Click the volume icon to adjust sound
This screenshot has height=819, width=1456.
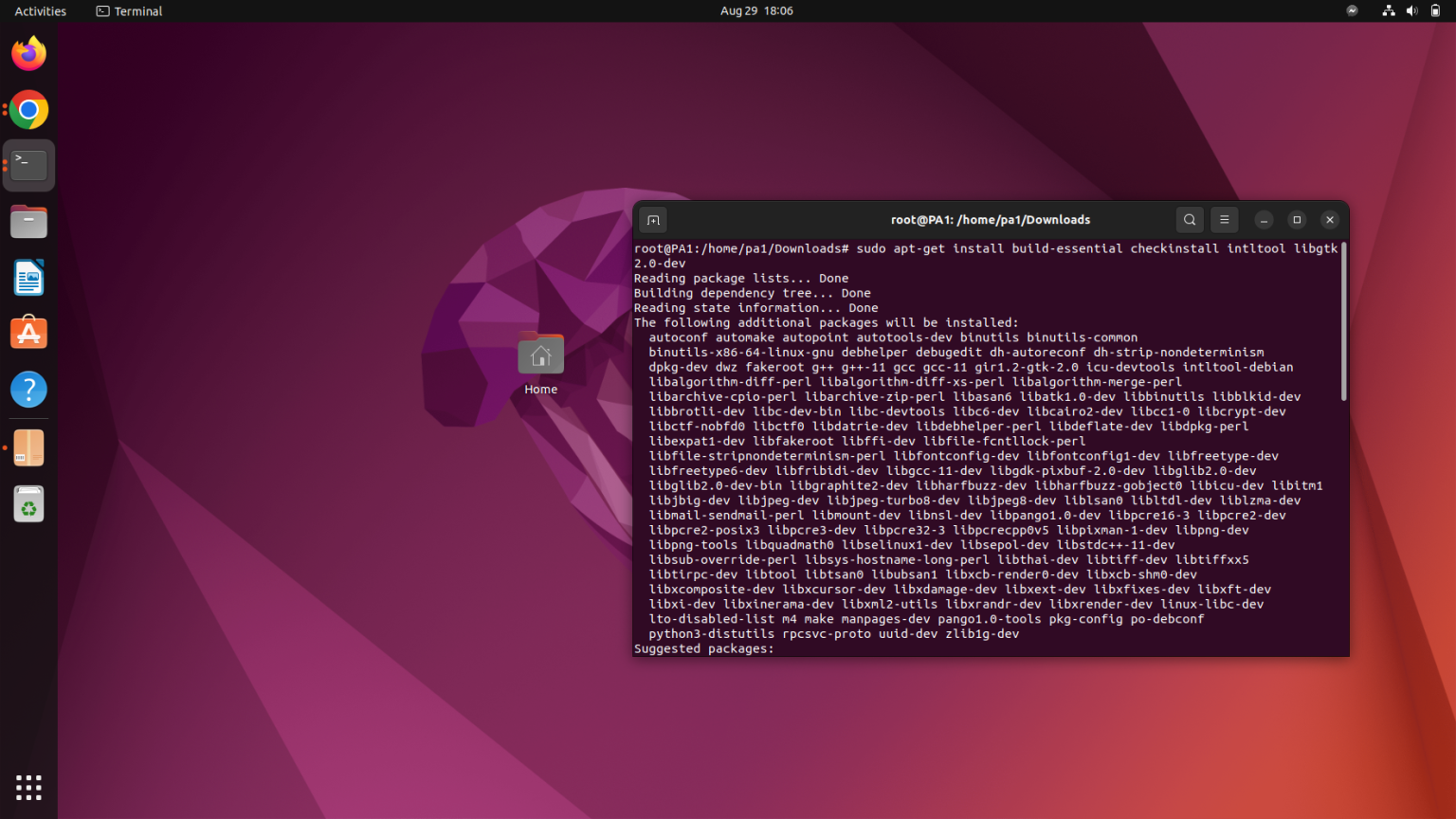coord(1411,10)
